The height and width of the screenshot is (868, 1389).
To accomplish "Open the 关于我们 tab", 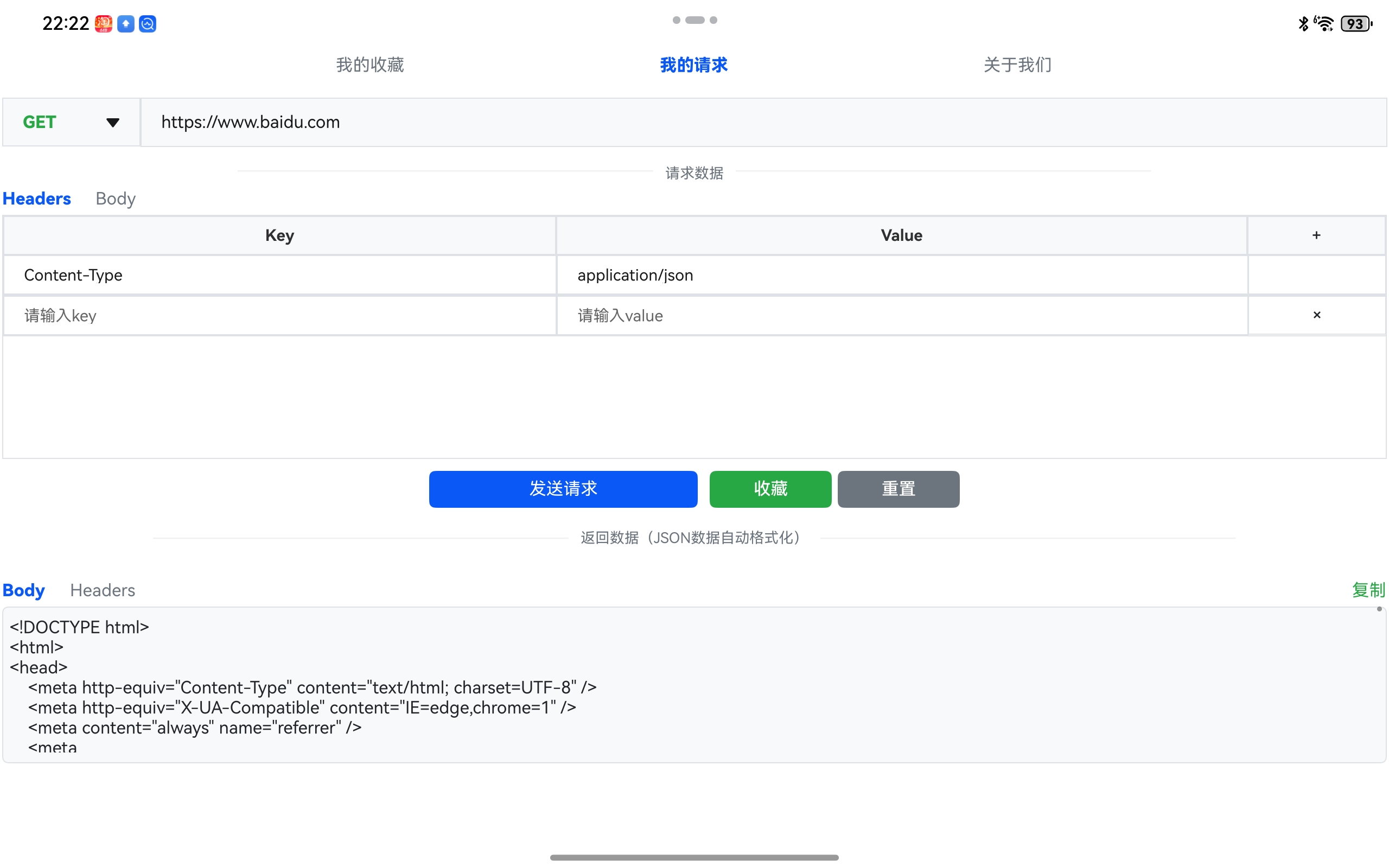I will pos(1017,65).
